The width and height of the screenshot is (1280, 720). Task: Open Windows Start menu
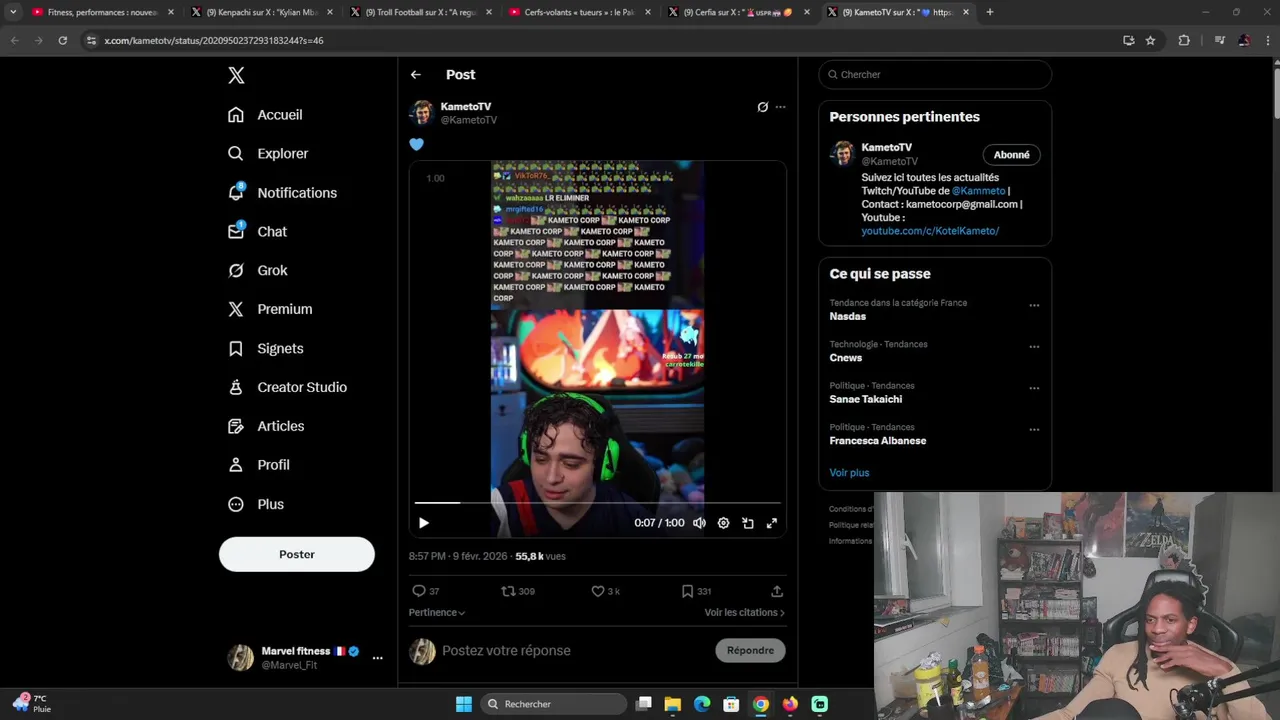[464, 704]
